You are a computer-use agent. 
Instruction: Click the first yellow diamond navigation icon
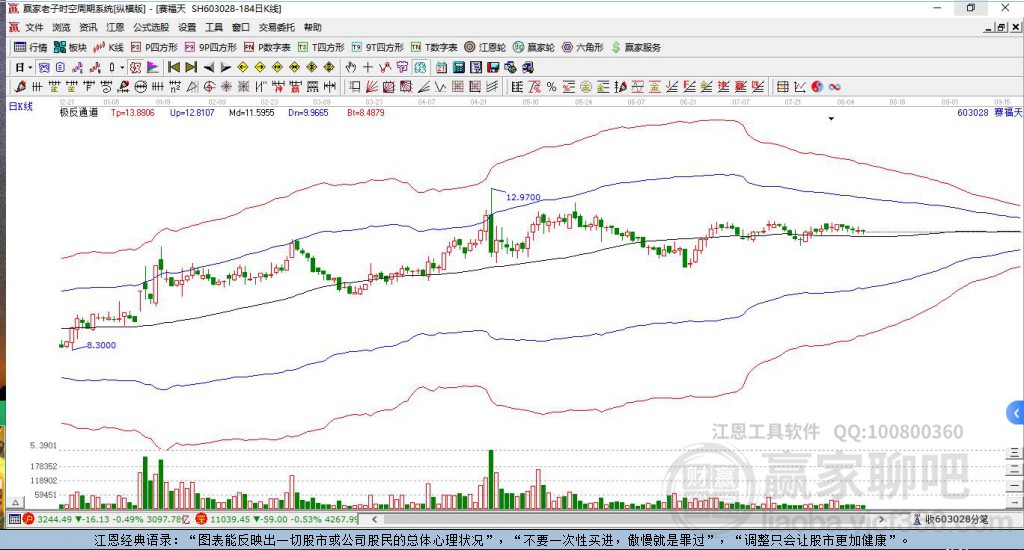[242, 67]
